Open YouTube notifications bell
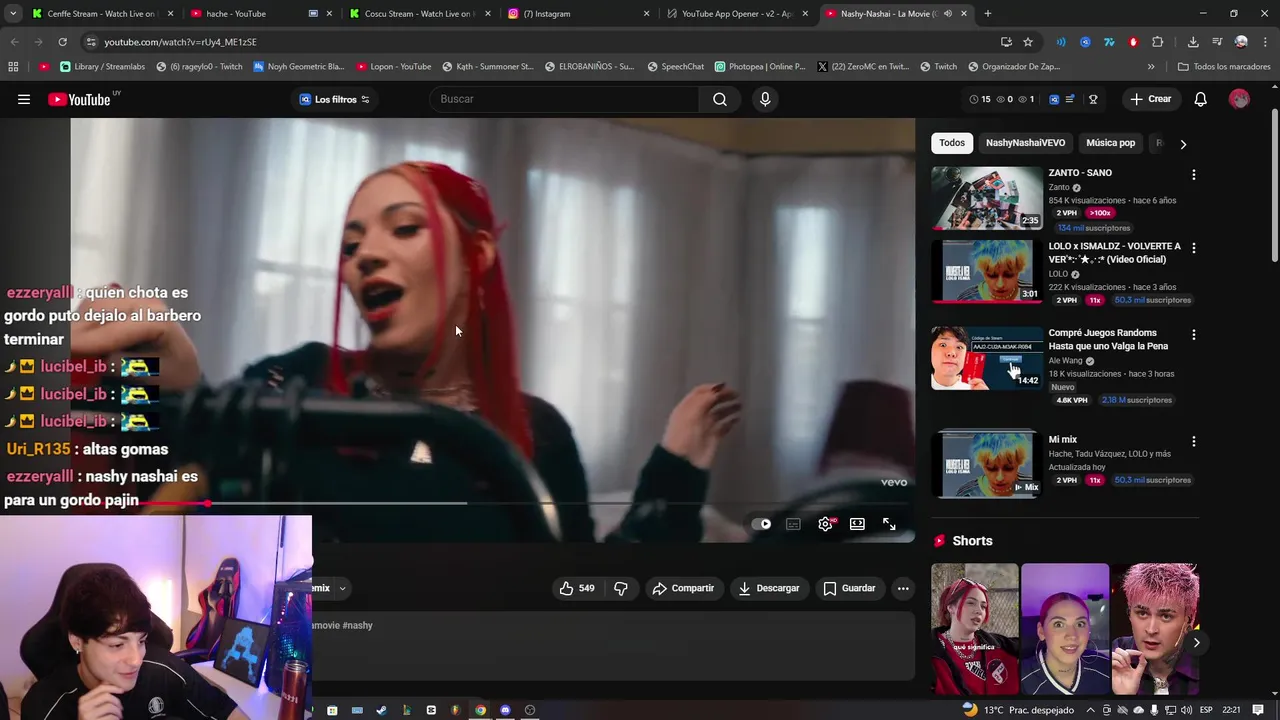 1201,99
